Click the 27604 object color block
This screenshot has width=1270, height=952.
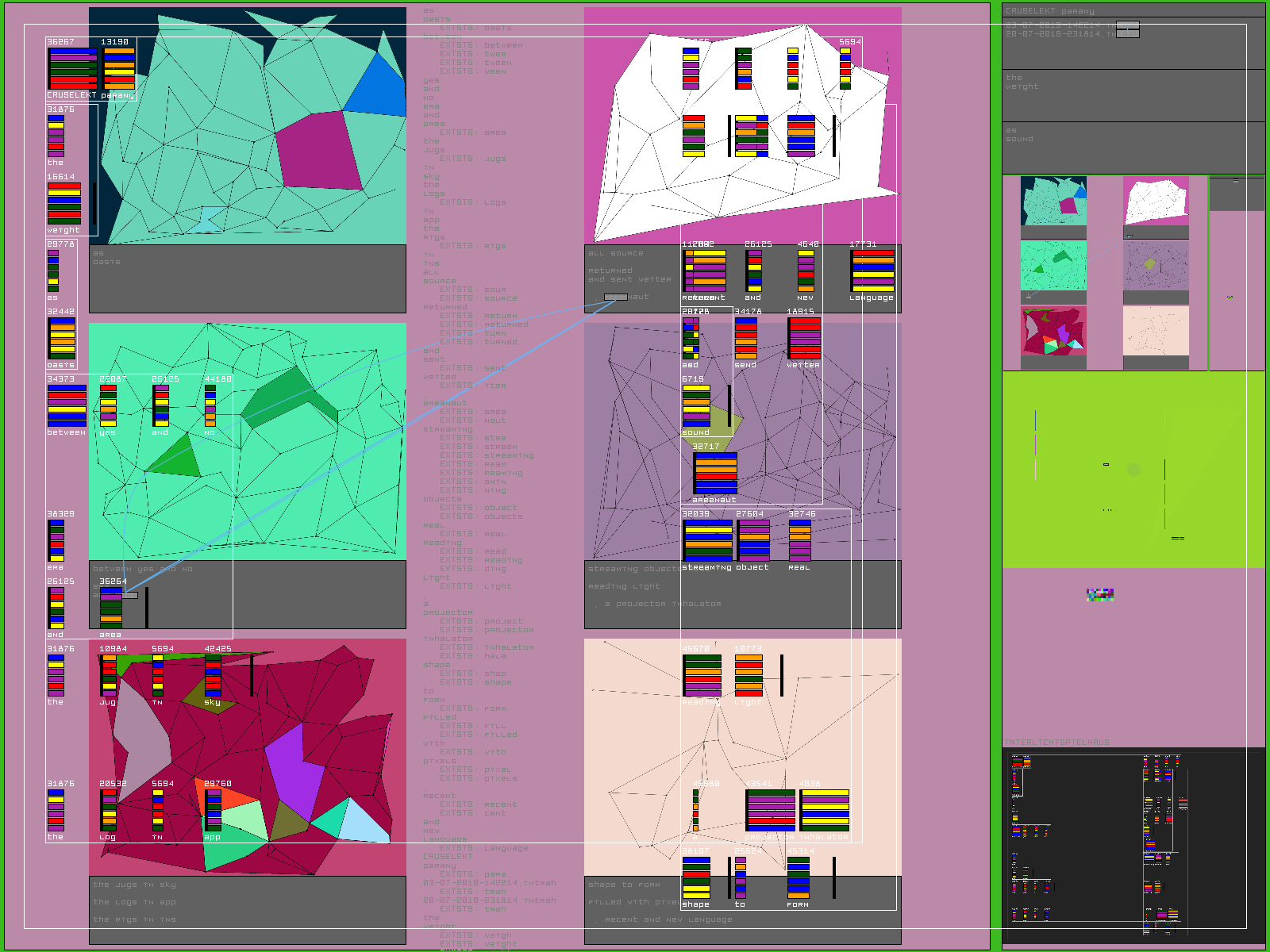tap(752, 541)
